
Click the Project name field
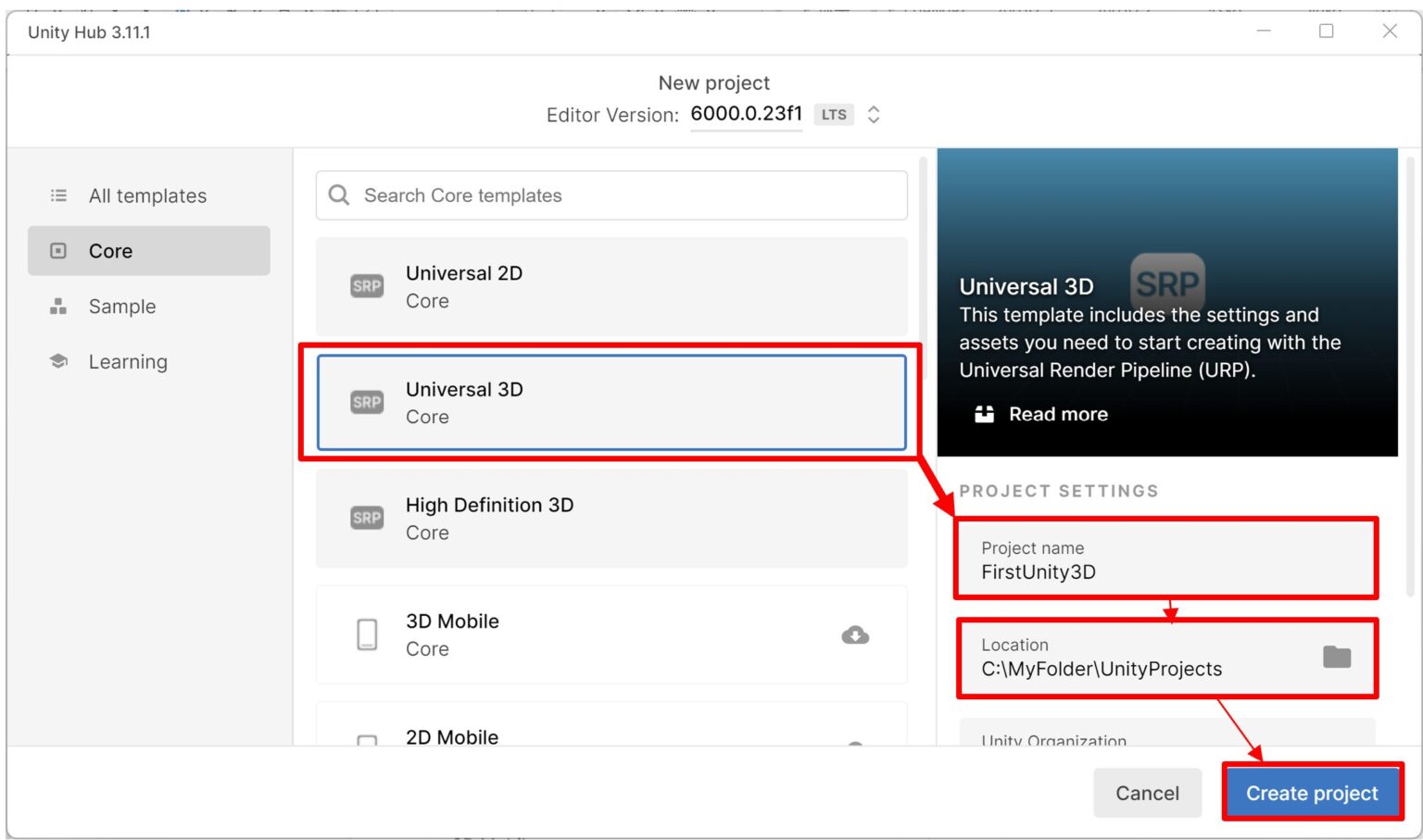coord(1165,560)
